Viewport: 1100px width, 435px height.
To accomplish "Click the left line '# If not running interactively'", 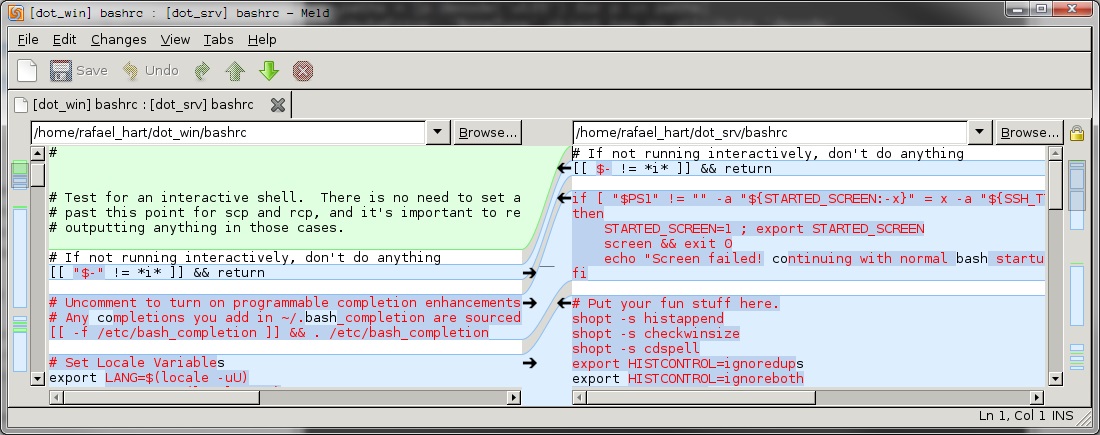I will (245, 257).
